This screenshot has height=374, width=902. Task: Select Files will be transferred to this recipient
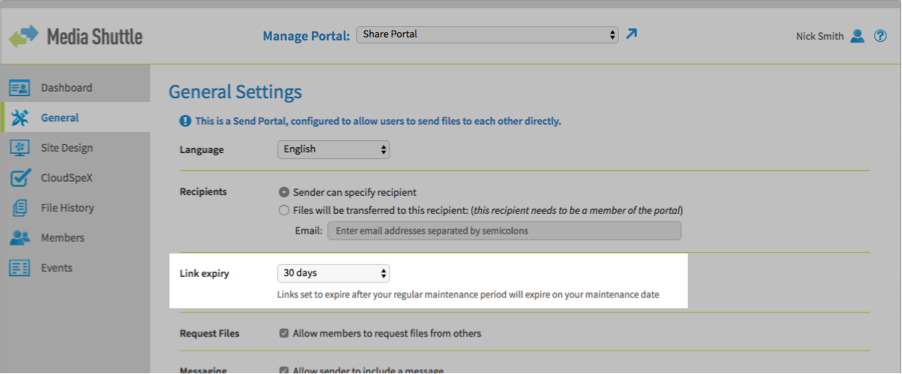coord(284,211)
